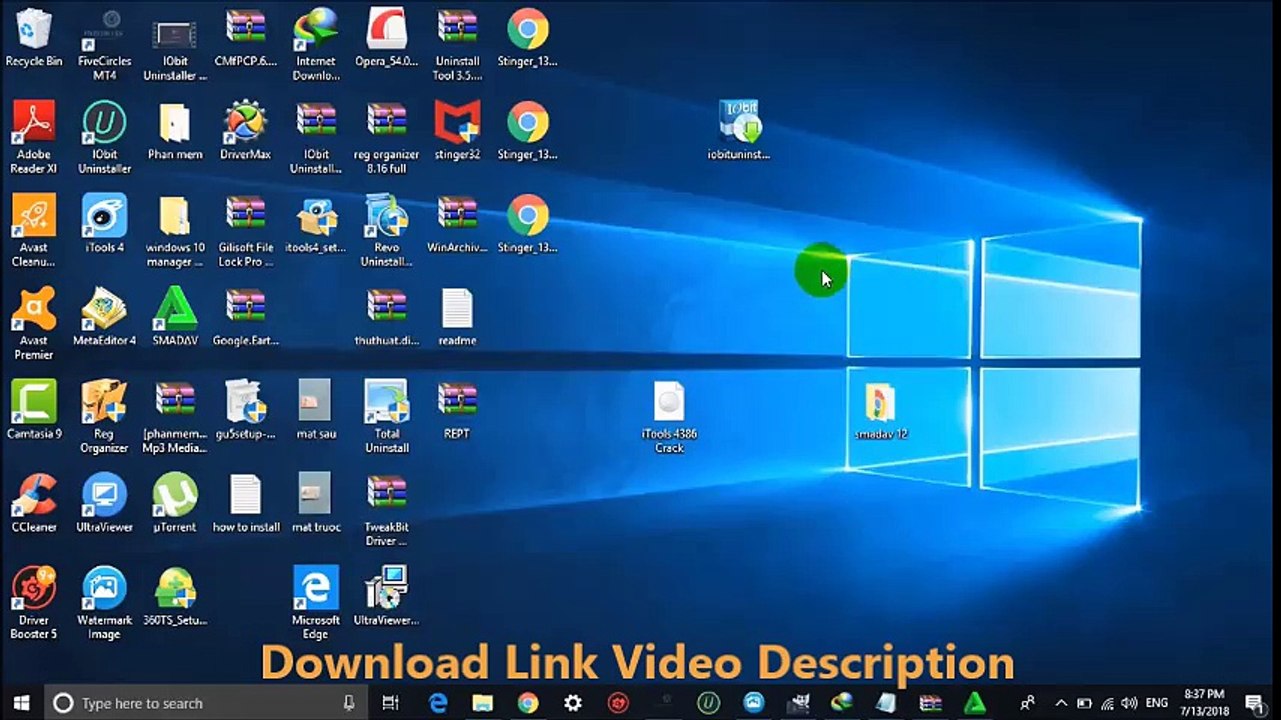This screenshot has height=720, width=1281.
Task: Select the Google.Eart archive file
Action: tap(245, 317)
